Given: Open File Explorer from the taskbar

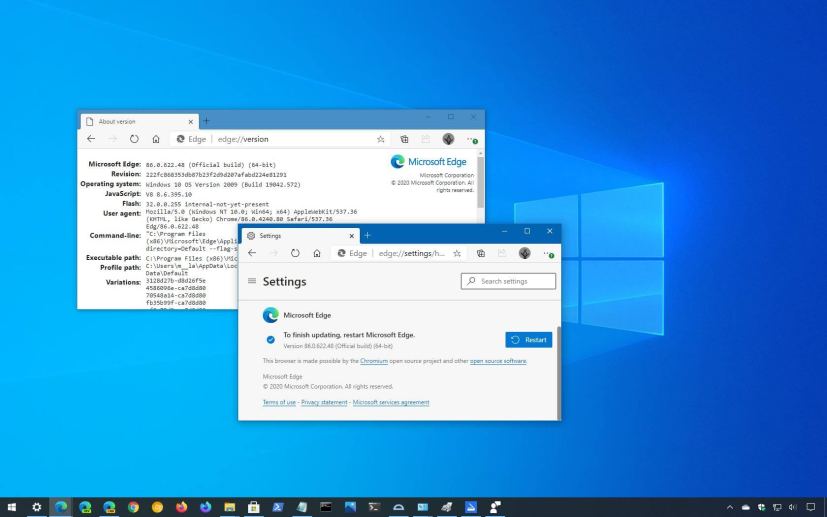Looking at the screenshot, I should click(x=229, y=507).
